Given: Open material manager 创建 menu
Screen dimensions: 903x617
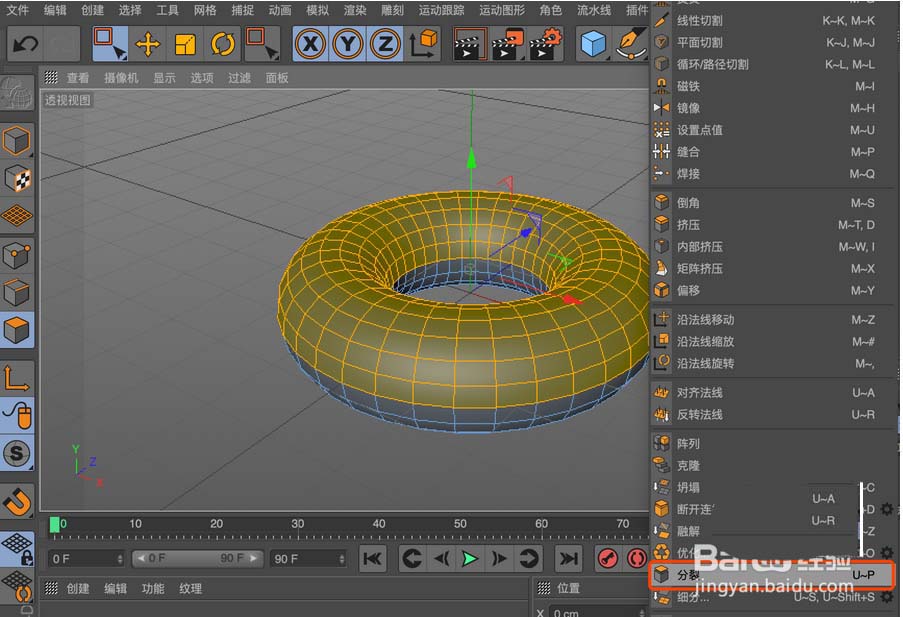Looking at the screenshot, I should 78,588.
